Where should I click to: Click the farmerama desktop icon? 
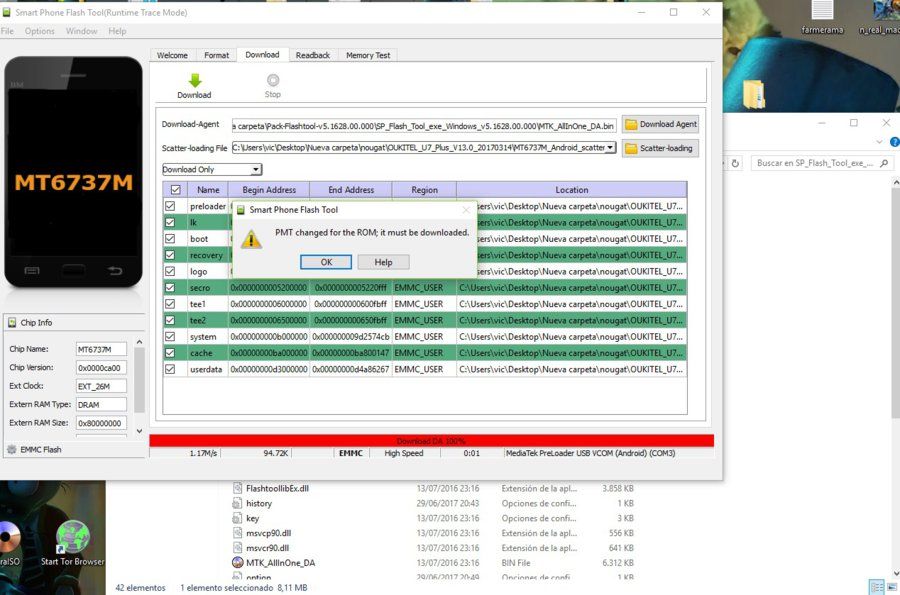[x=822, y=17]
